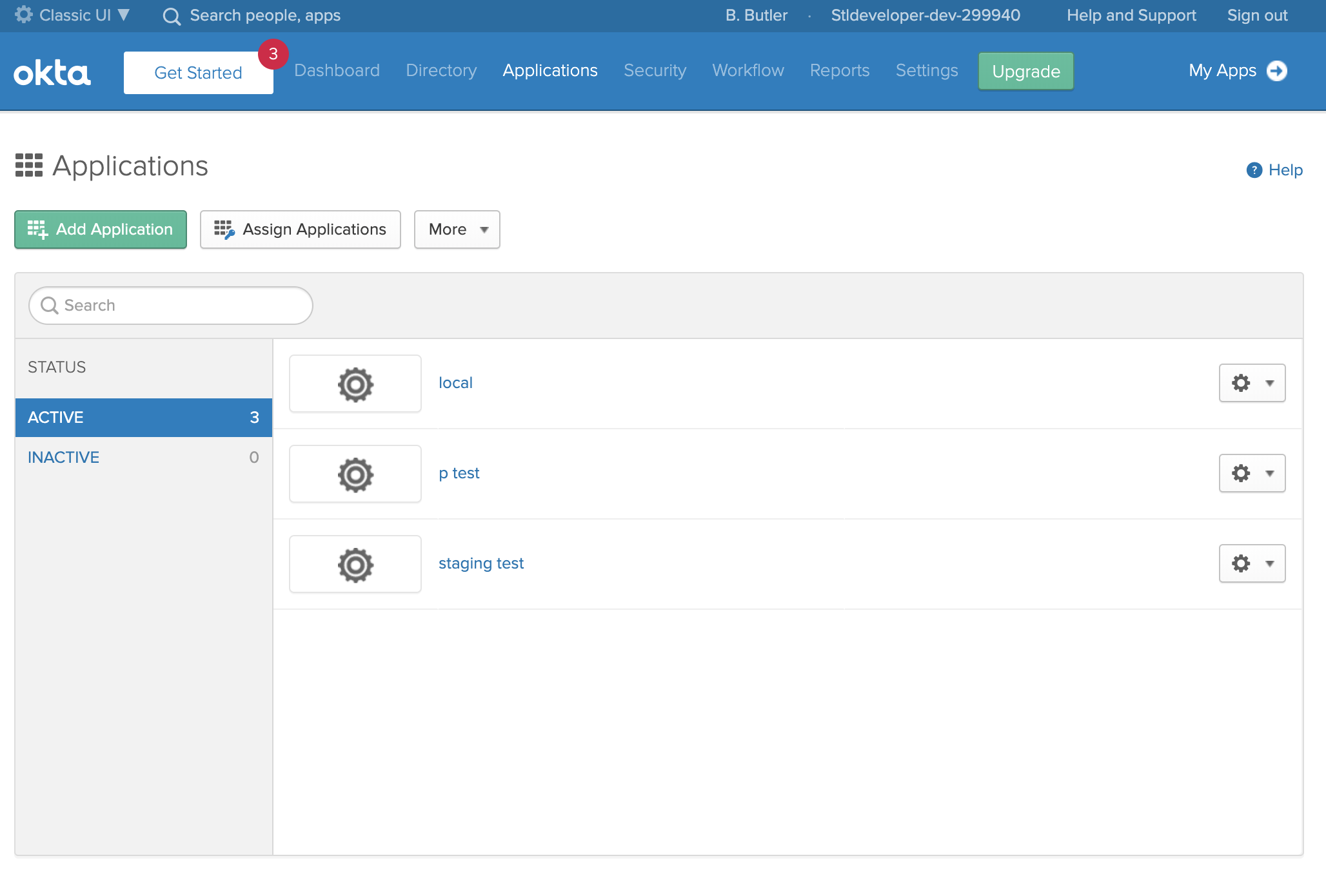This screenshot has width=1326, height=896.
Task: Open the local application link
Action: [455, 383]
